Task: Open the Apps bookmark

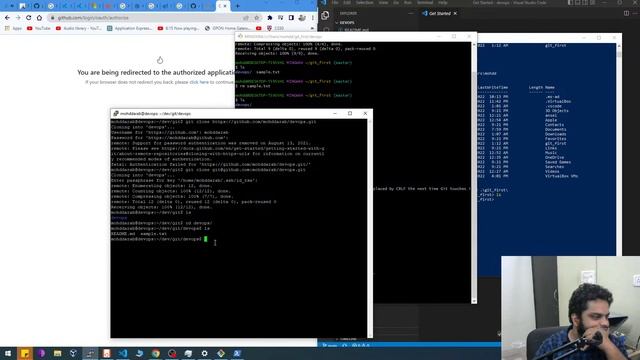Action: (x=13, y=28)
